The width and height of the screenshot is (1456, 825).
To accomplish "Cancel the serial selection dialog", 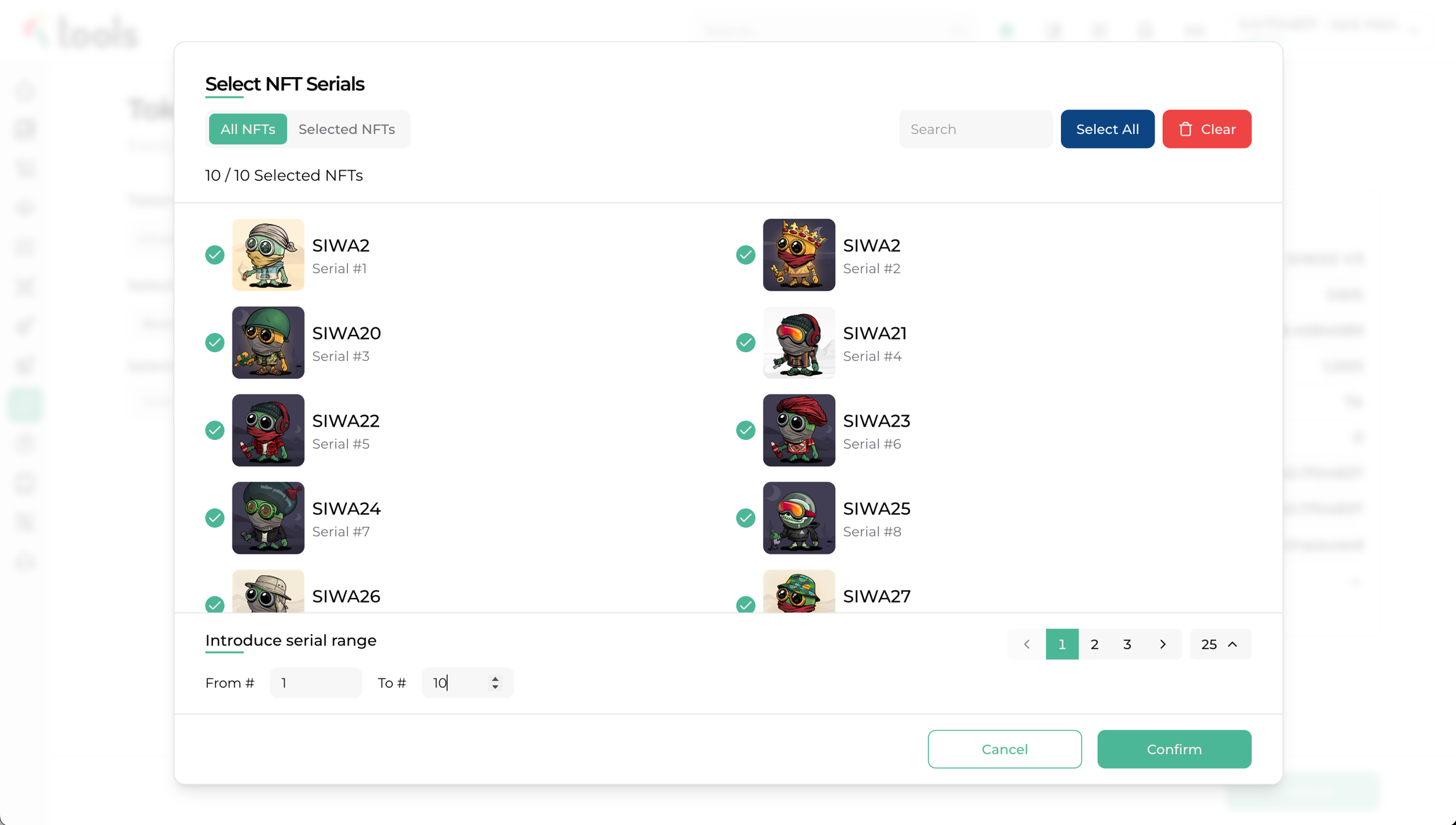I will click(1004, 749).
